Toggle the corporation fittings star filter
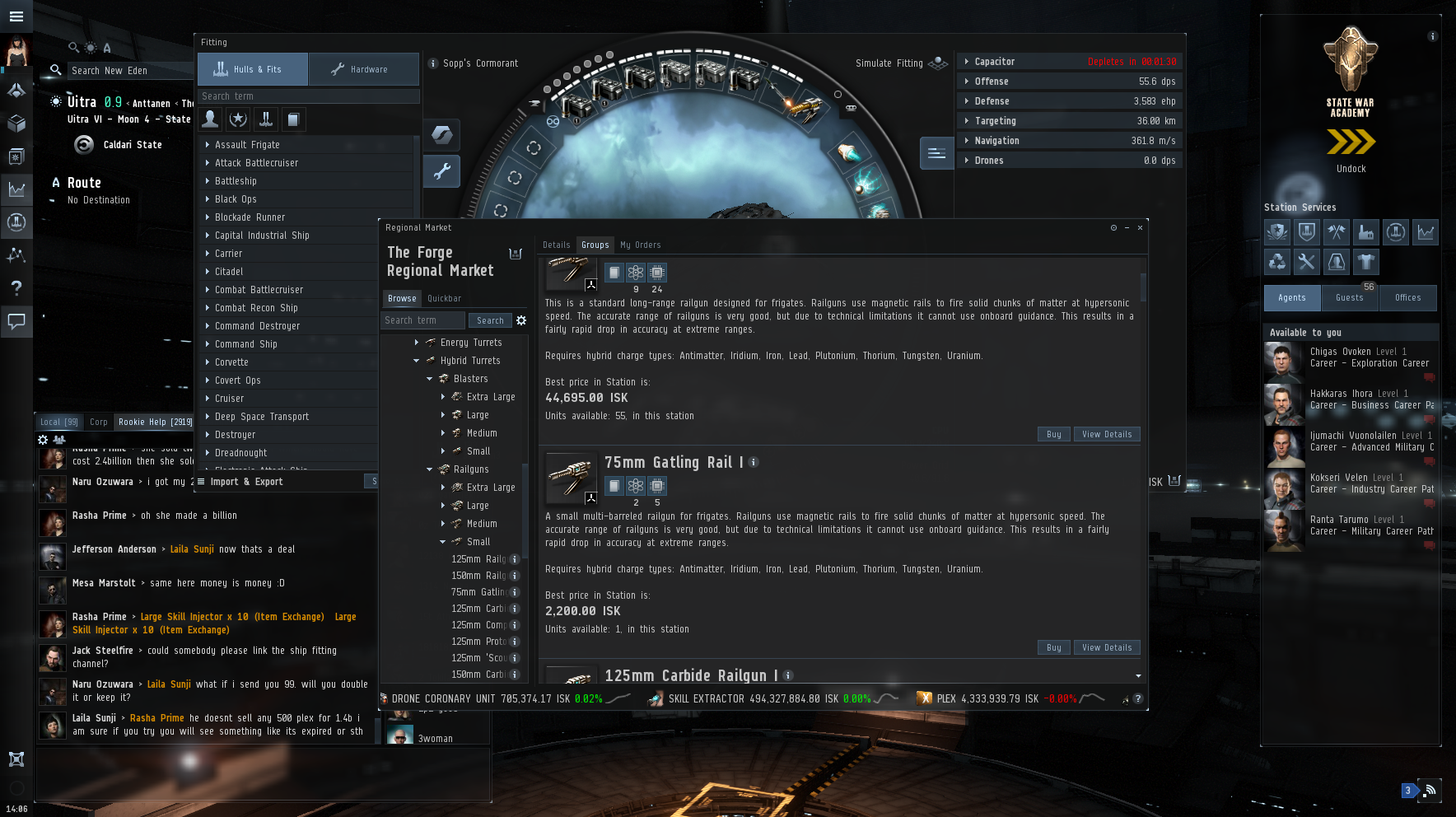Viewport: 1456px width, 817px height. coord(238,119)
